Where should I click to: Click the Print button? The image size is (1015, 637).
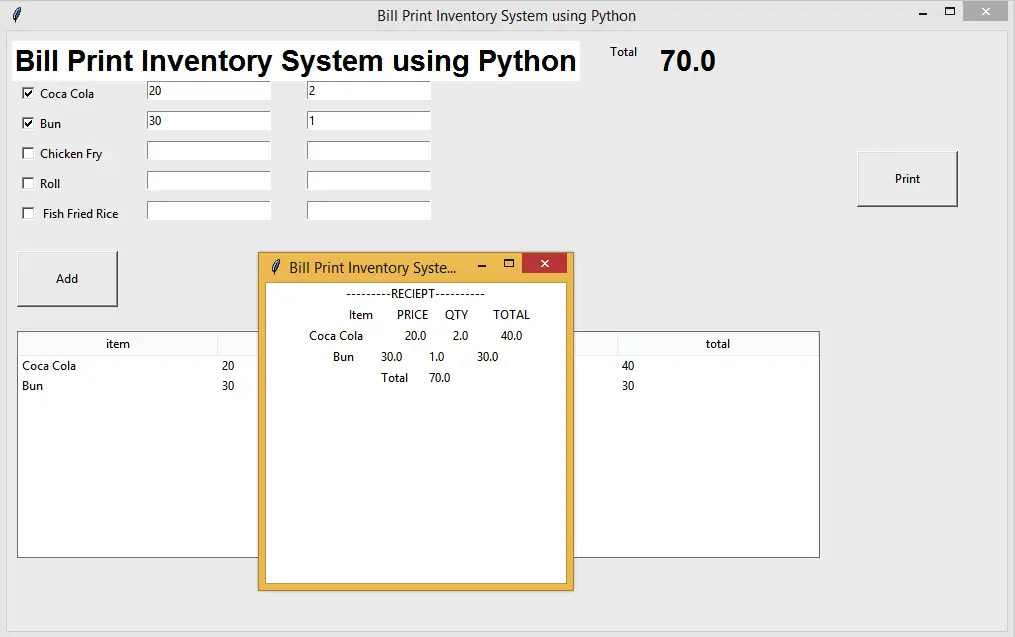coord(906,178)
